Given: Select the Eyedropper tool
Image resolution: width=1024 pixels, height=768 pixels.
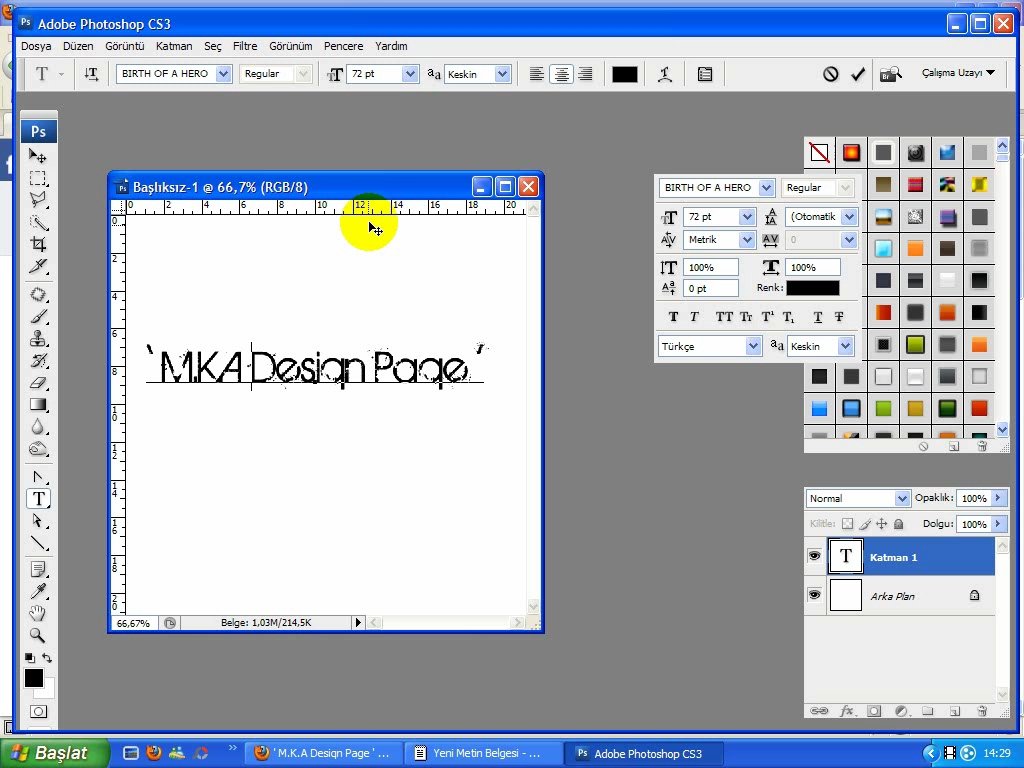Looking at the screenshot, I should point(38,592).
